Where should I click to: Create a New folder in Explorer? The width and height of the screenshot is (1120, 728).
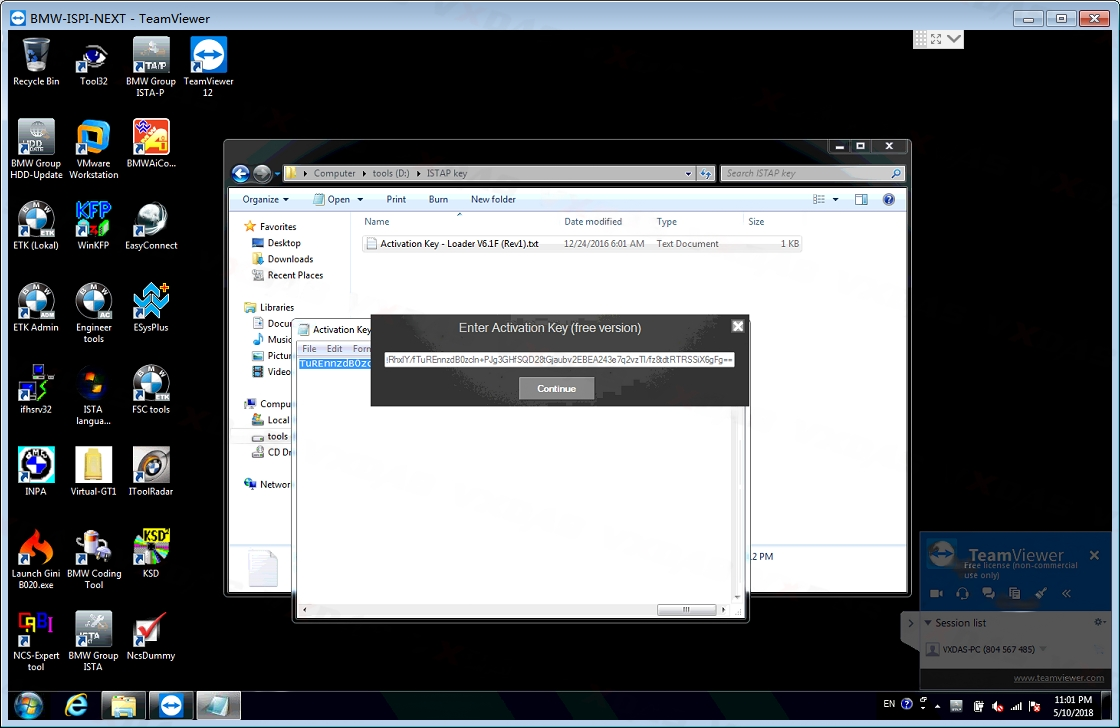(493, 199)
